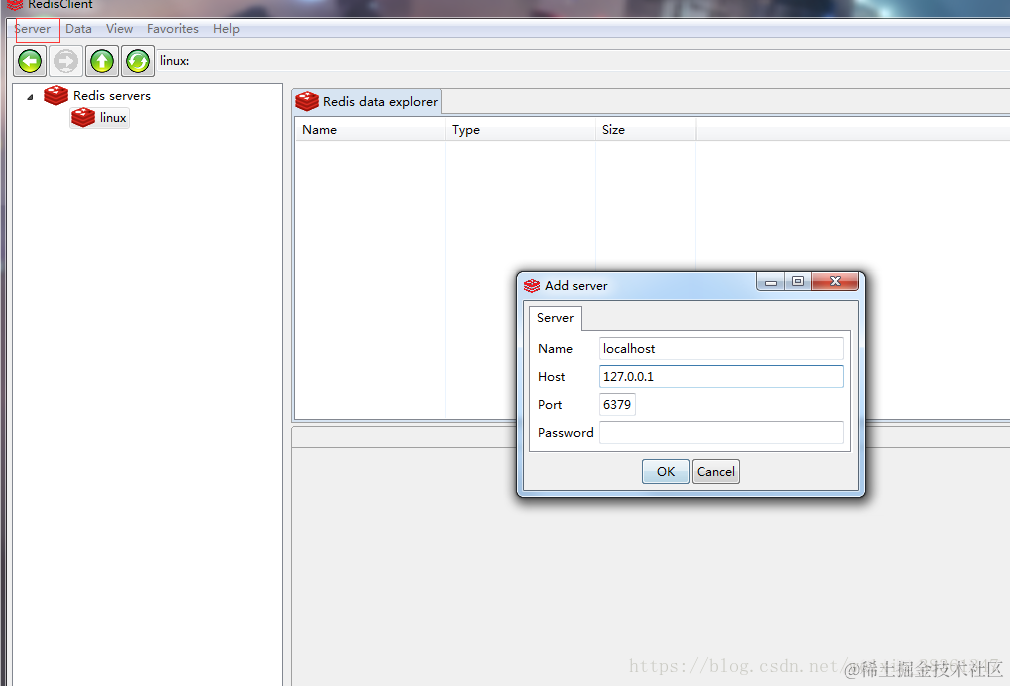
Task: Minimize the Add server dialog
Action: tap(770, 281)
